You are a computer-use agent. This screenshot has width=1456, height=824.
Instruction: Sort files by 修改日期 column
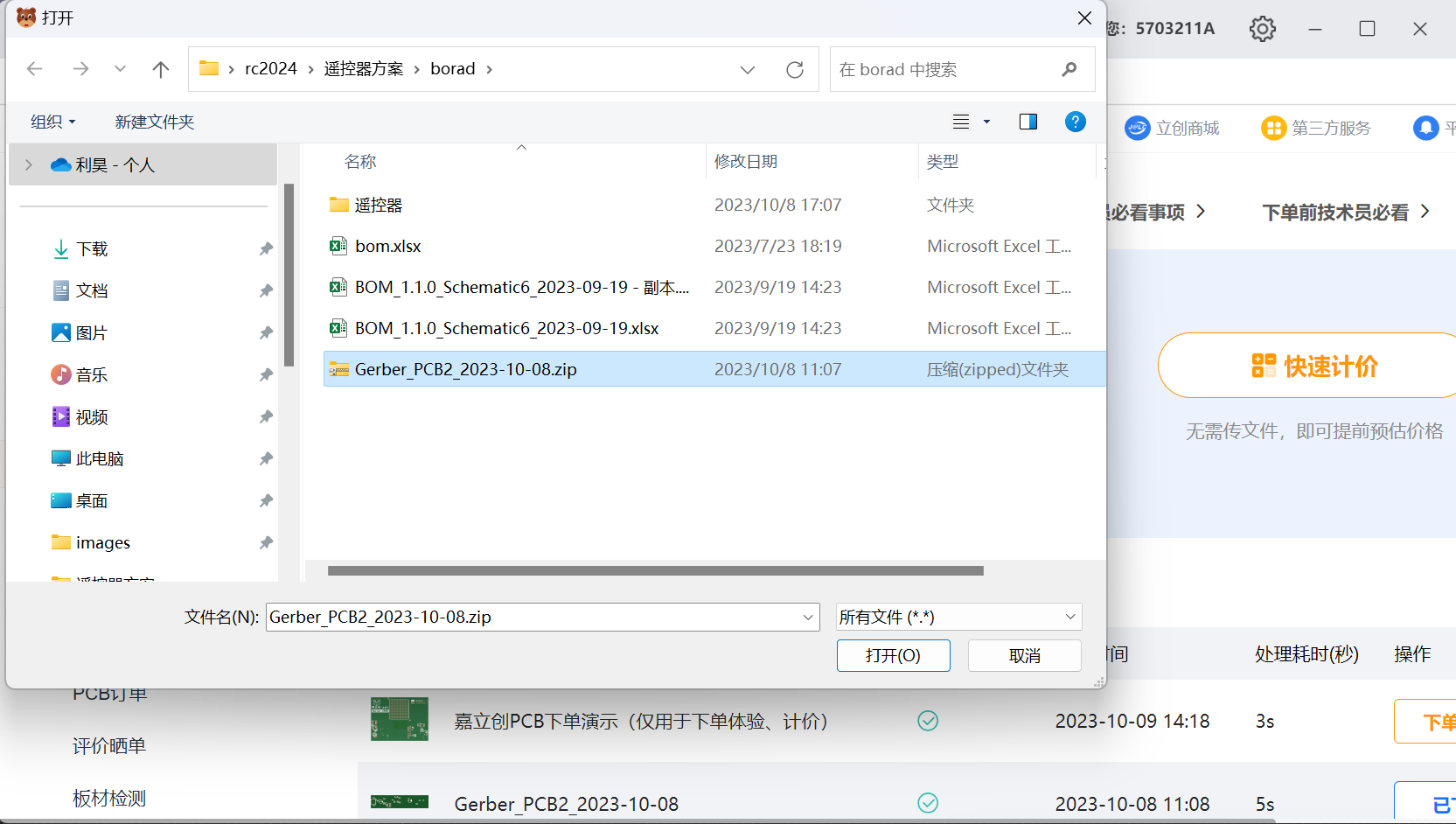pyautogui.click(x=746, y=162)
